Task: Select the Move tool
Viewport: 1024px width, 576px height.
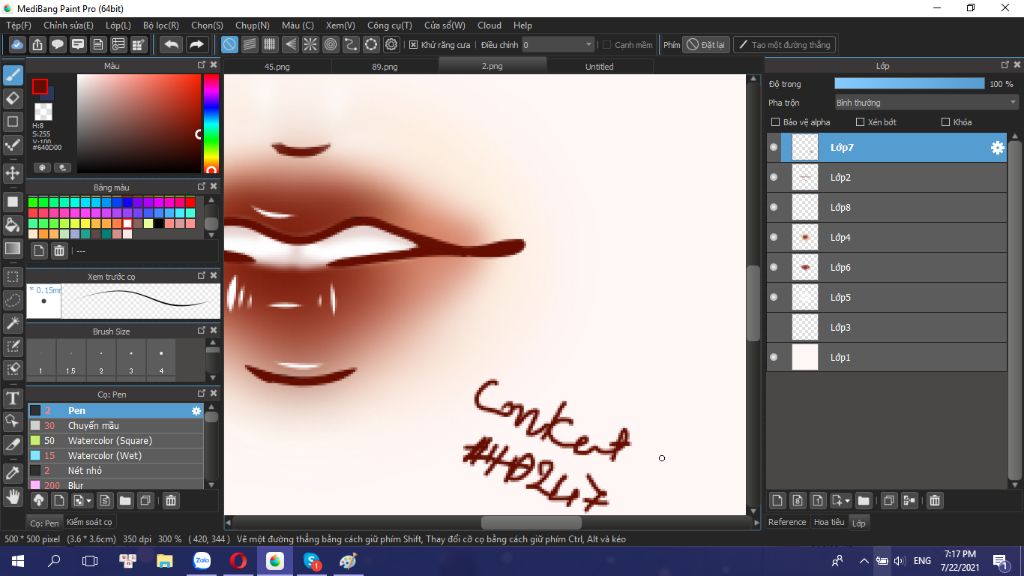Action: (x=12, y=173)
